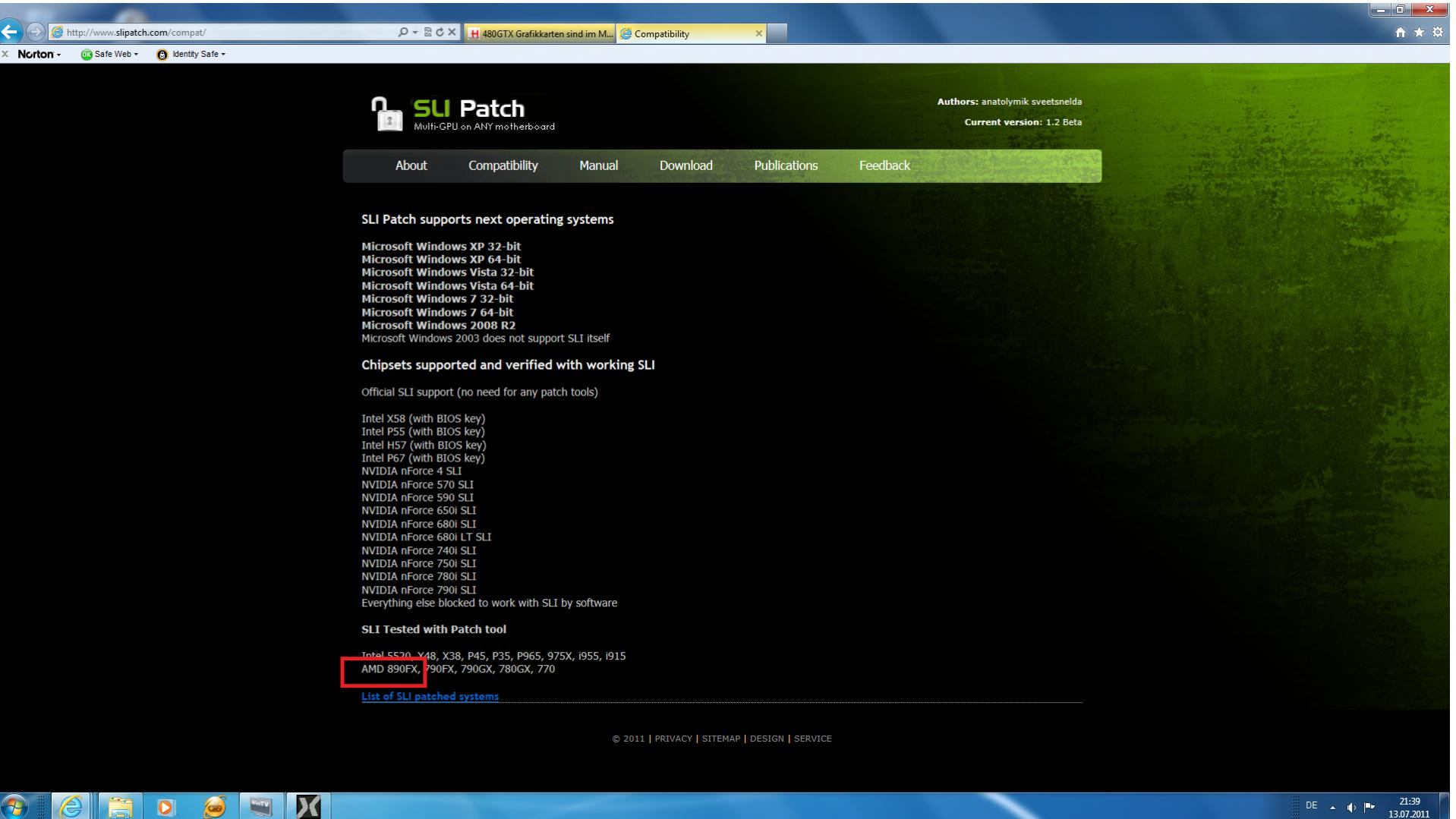Open Internet Explorer from the taskbar
Viewport: 1456px width, 819px height.
[73, 805]
